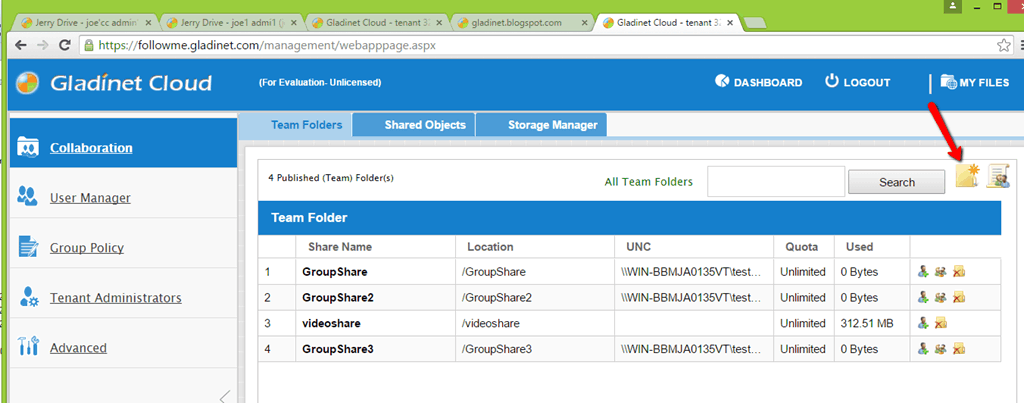This screenshot has width=1024, height=403.
Task: Open the team folder permissions report icon
Action: (x=998, y=177)
